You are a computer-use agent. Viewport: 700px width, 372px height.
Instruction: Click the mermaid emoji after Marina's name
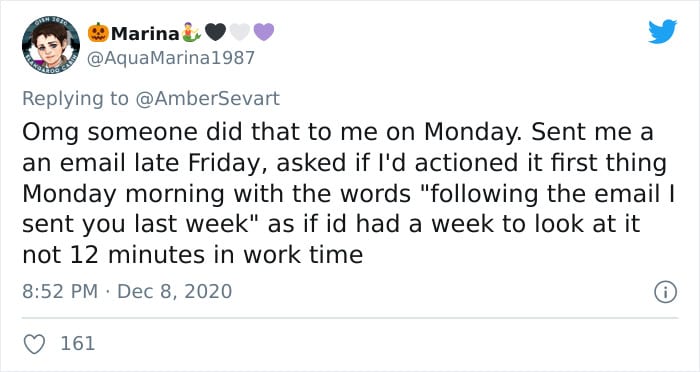tap(191, 33)
